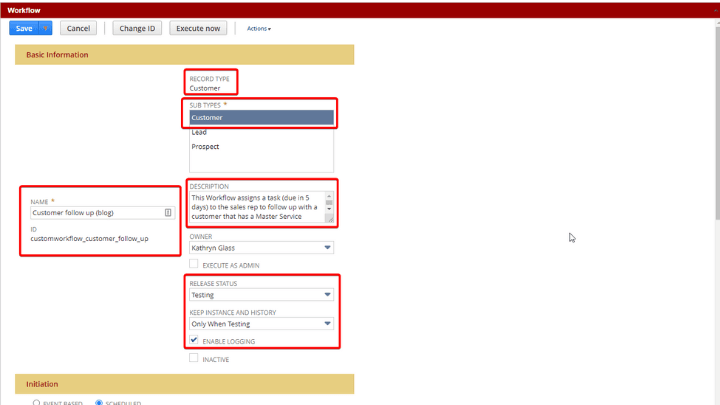This screenshot has width=720, height=405.
Task: Click the Record Type Customer value
Action: [x=205, y=88]
